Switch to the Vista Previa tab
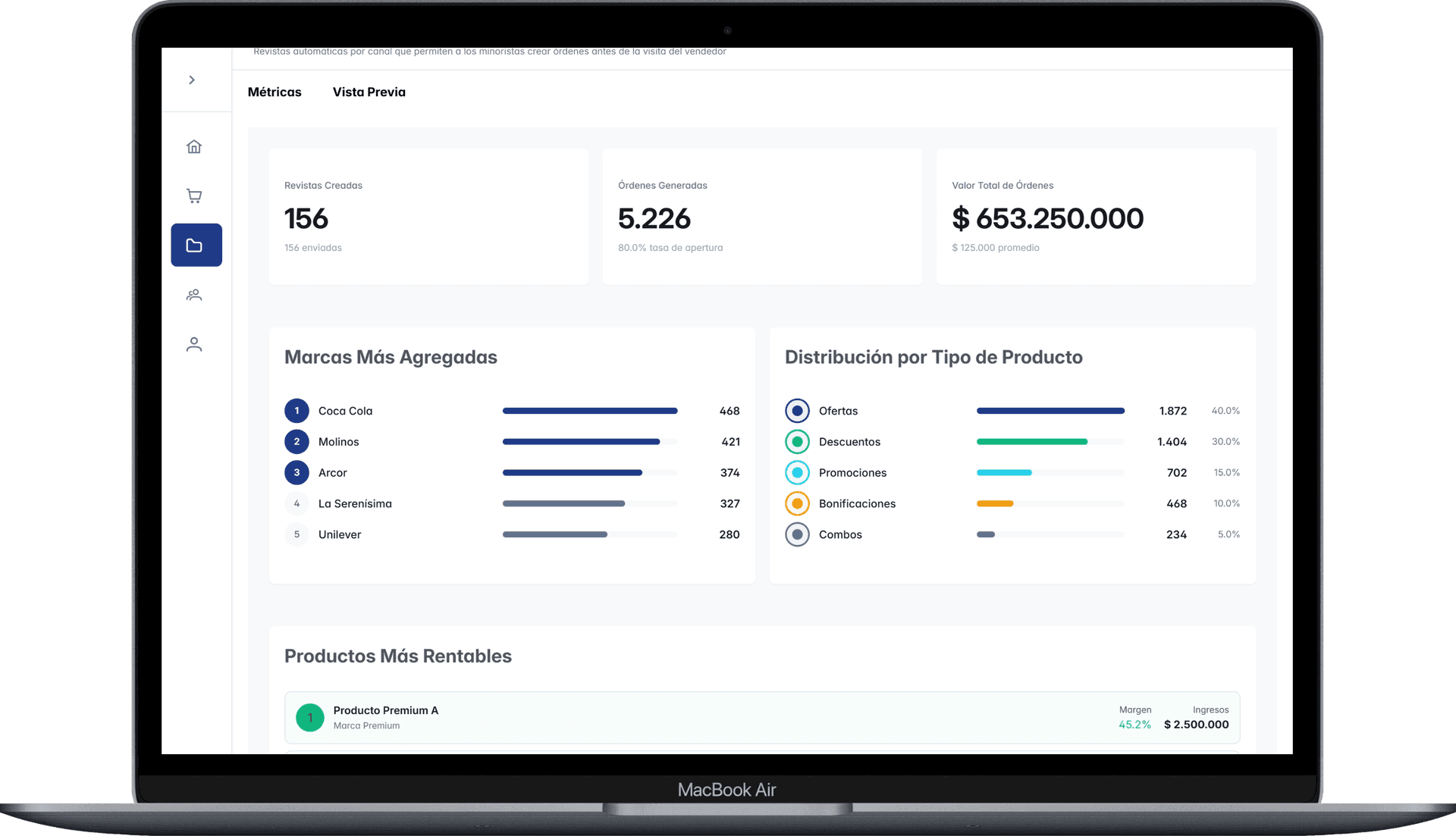Screen dimensions: 1456x836 coord(369,92)
